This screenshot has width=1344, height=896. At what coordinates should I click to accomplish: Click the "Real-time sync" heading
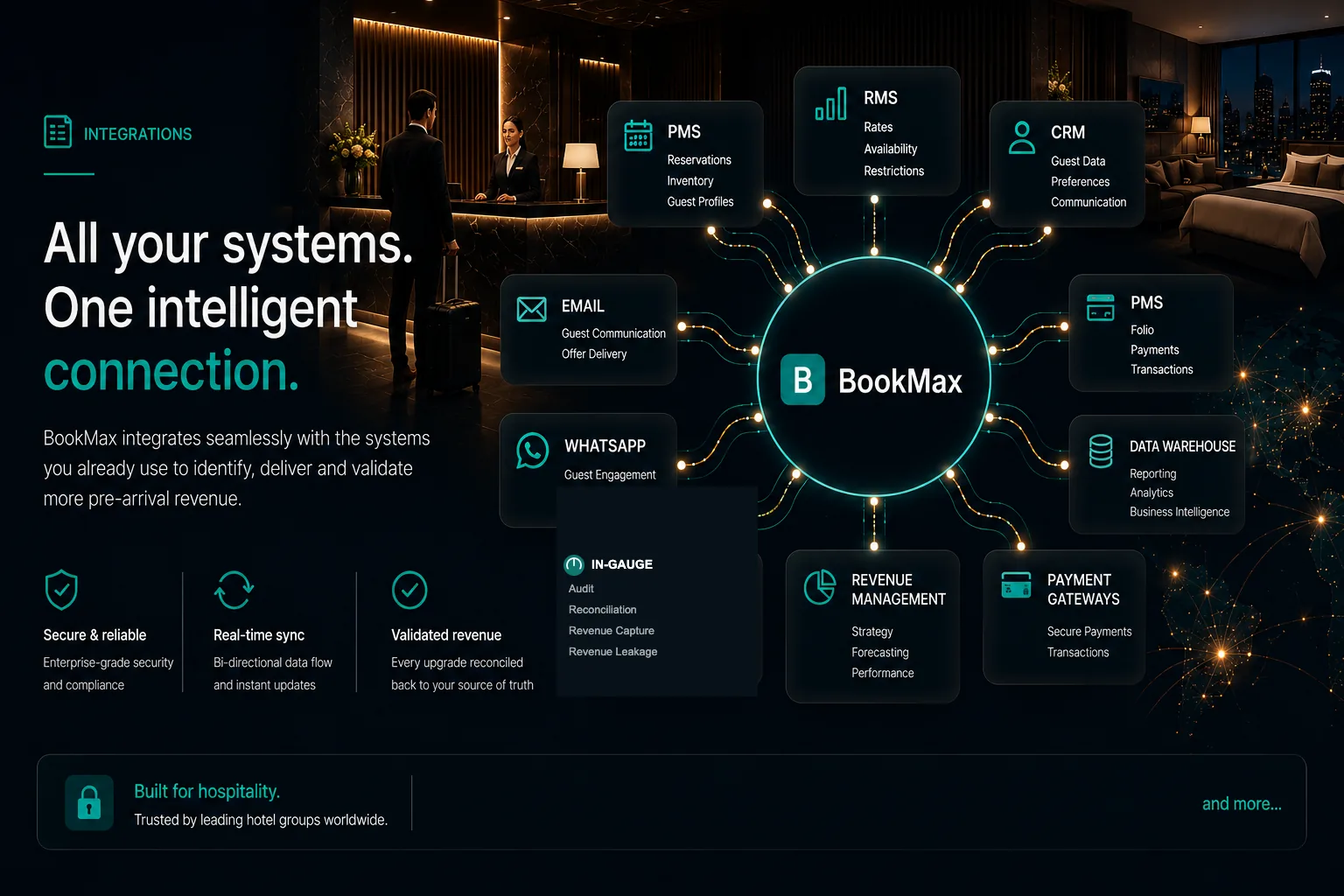click(x=259, y=635)
